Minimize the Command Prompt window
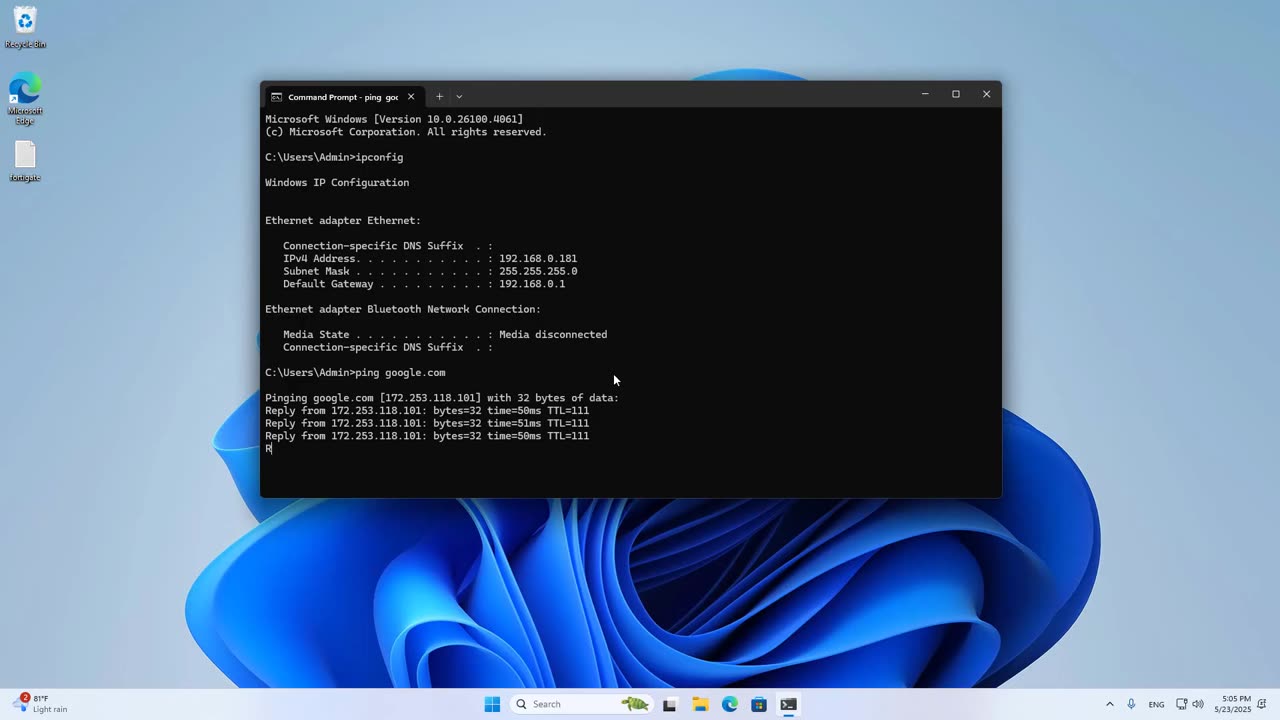This screenshot has height=720, width=1280. tap(925, 94)
